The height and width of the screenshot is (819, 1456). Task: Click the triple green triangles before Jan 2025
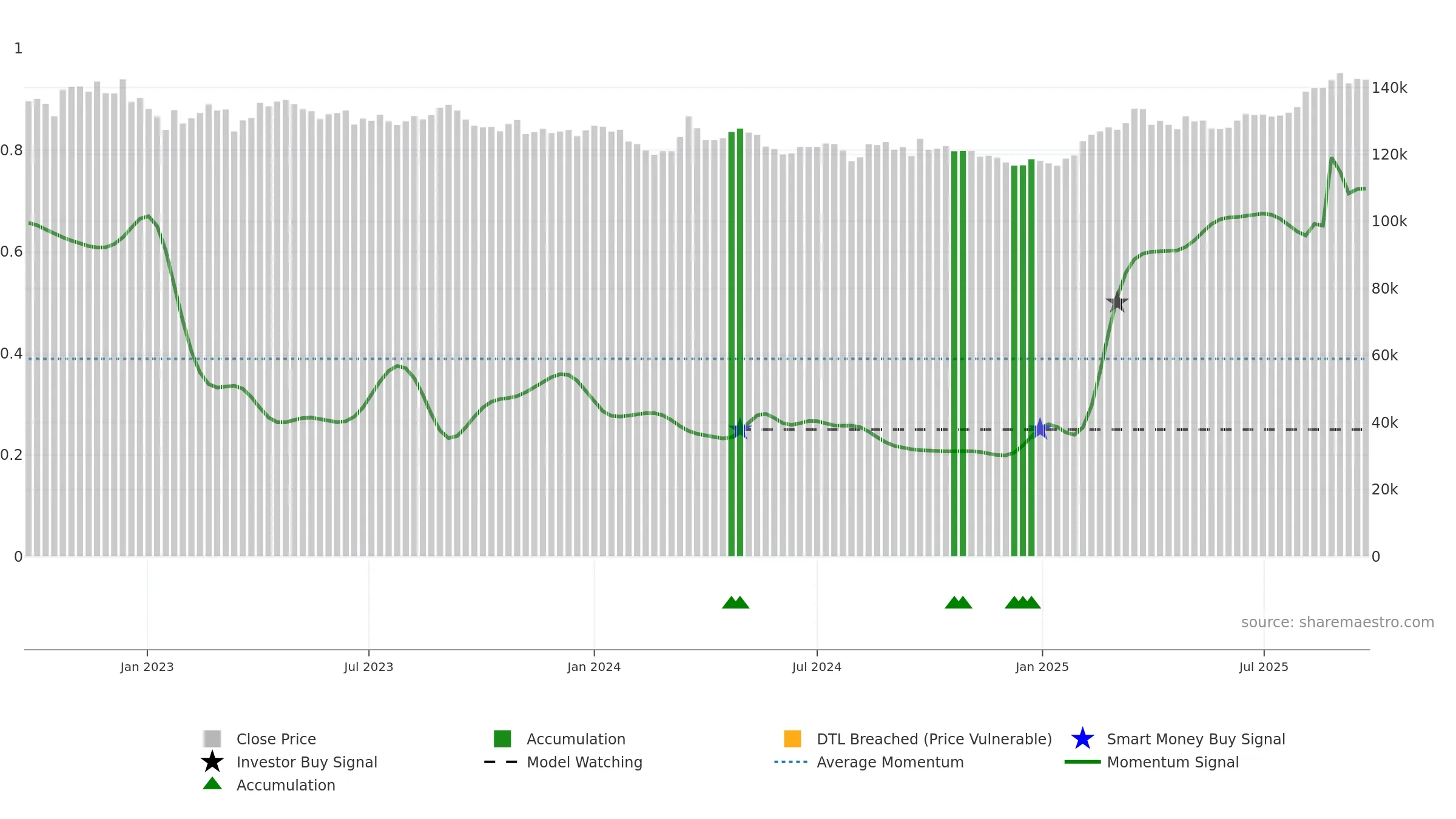pyautogui.click(x=1023, y=602)
